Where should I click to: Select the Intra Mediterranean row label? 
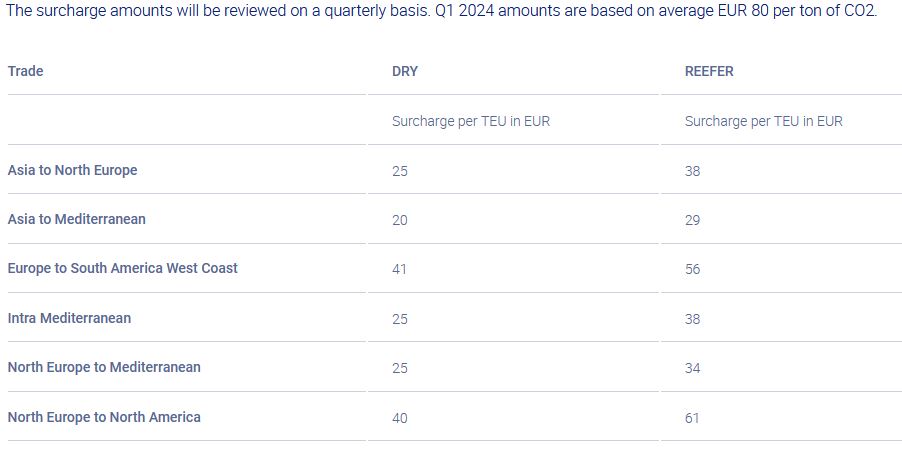coord(69,318)
